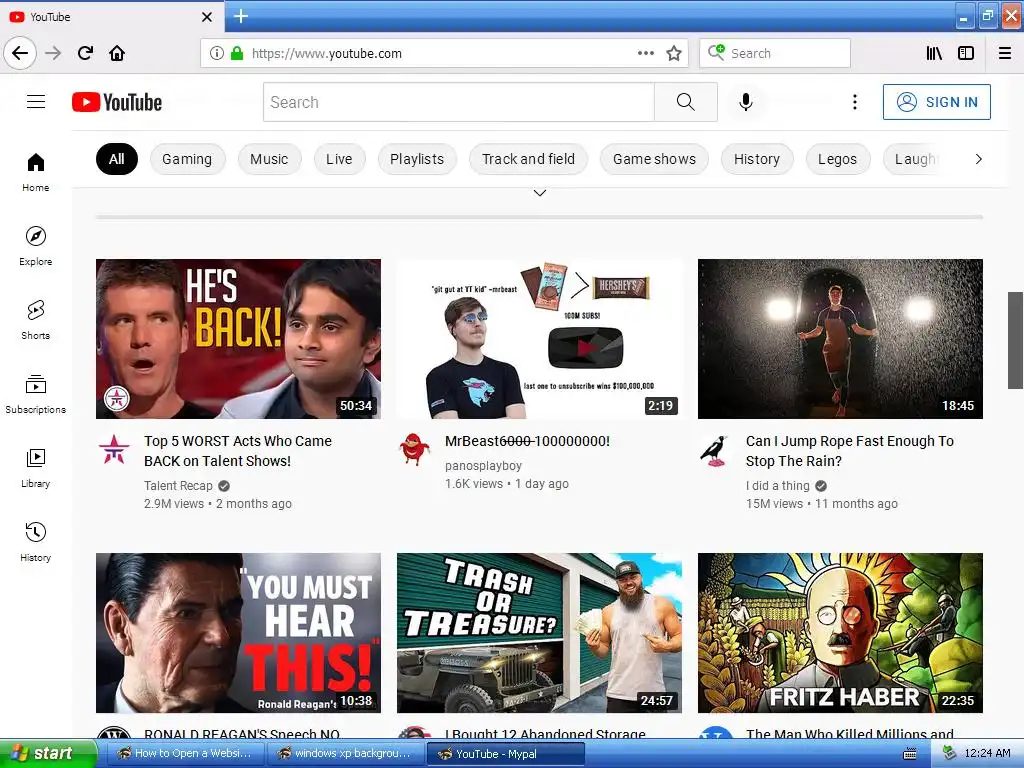The height and width of the screenshot is (768, 1024).
Task: Click the YouTube search magnifier button
Action: pos(686,102)
